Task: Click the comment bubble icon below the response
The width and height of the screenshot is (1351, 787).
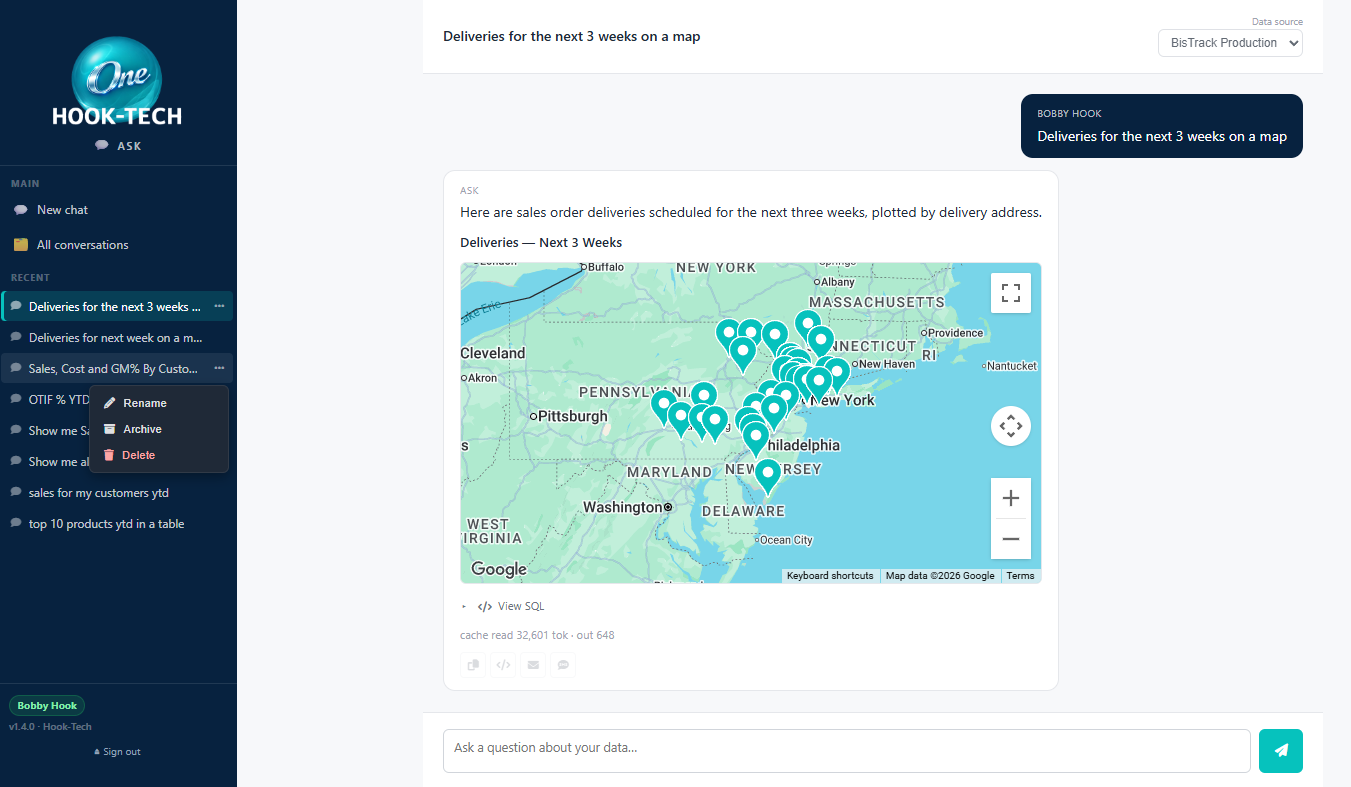Action: pos(563,664)
